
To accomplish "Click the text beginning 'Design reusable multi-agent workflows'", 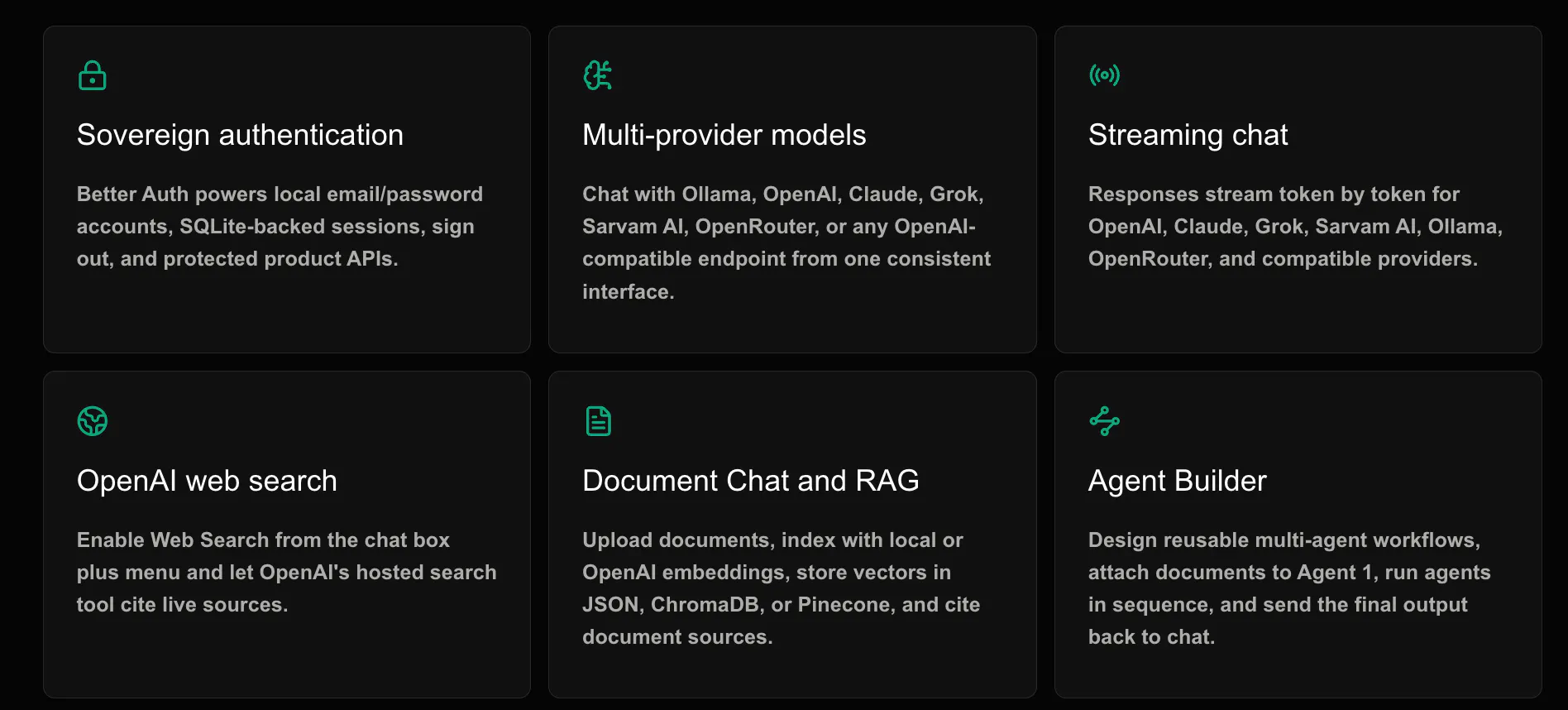I will point(1289,588).
